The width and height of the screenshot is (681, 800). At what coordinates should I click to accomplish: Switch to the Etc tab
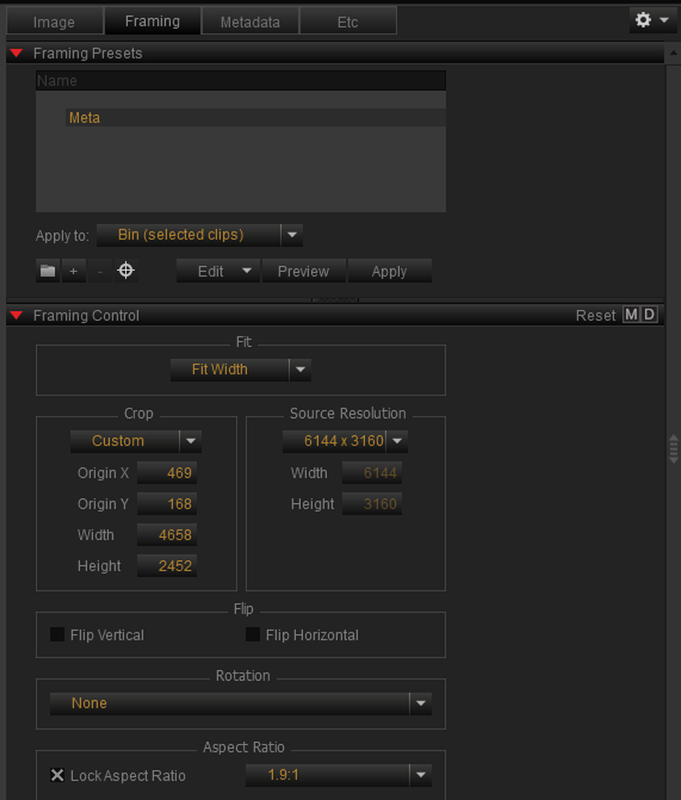pyautogui.click(x=348, y=22)
